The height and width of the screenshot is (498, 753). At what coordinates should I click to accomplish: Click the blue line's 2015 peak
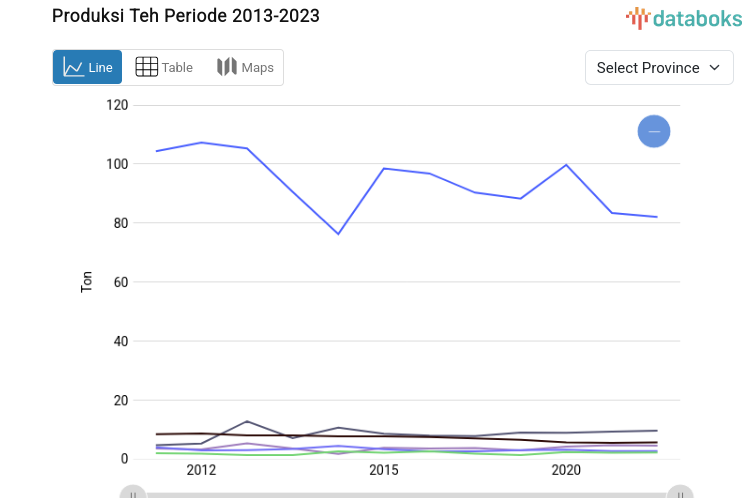(384, 168)
